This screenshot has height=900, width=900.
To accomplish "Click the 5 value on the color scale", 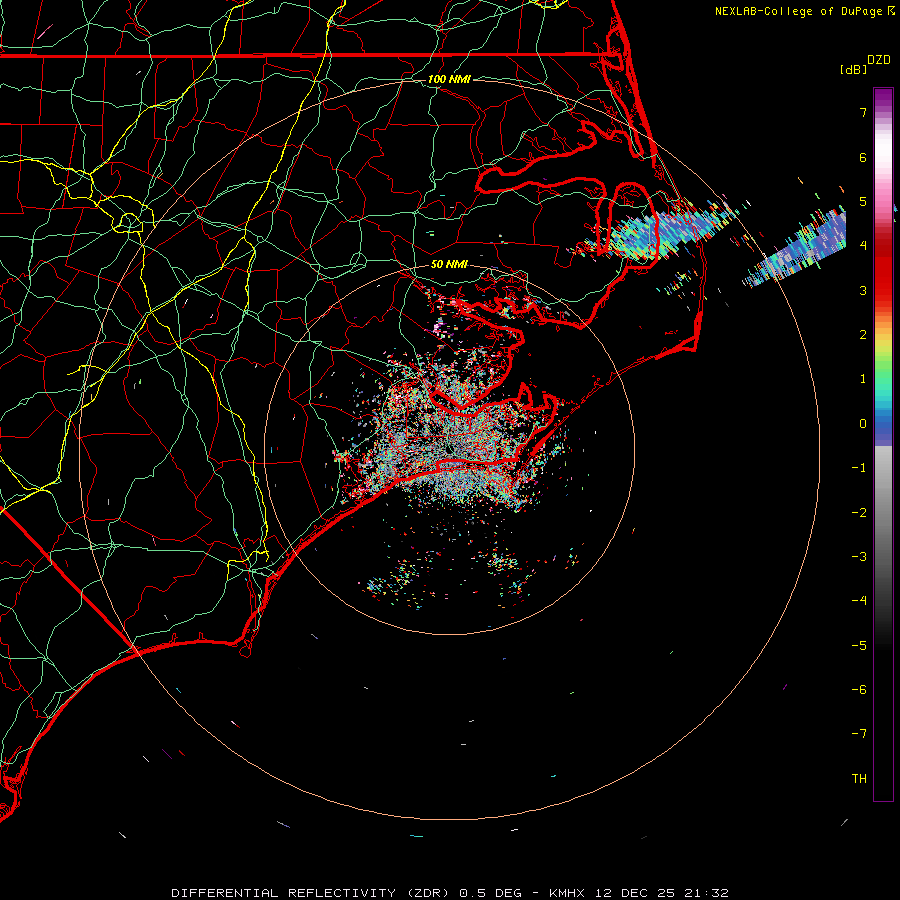I will pyautogui.click(x=863, y=201).
